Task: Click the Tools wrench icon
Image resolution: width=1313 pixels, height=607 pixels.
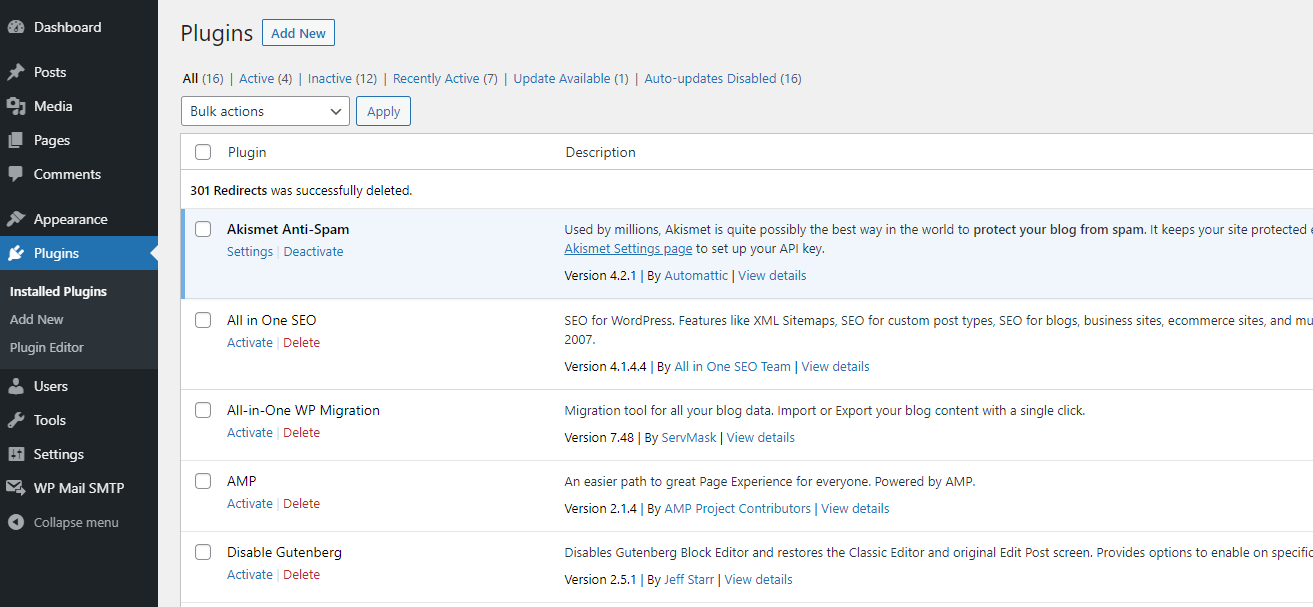Action: point(16,420)
